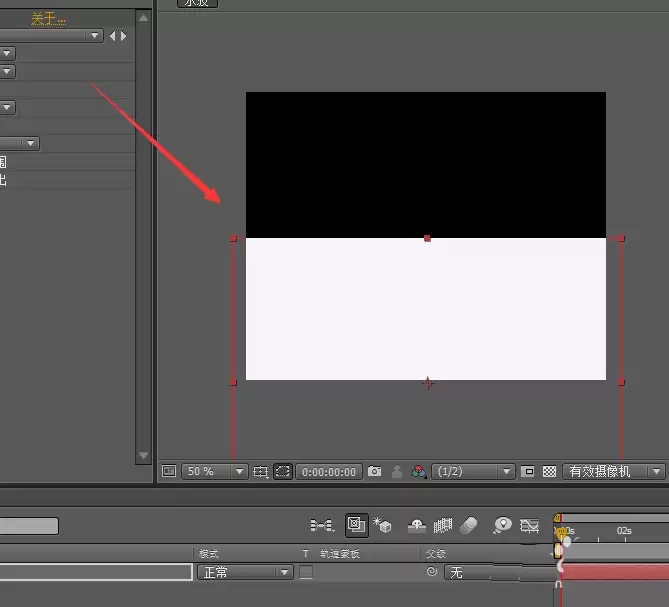The height and width of the screenshot is (607, 669).
Task: Toggle the region of interest button
Action: [282, 471]
